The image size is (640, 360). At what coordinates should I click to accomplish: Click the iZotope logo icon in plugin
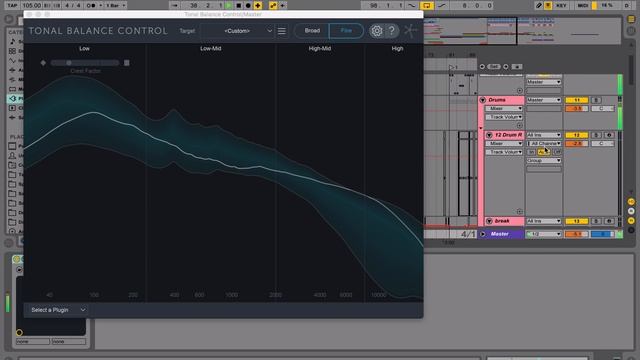coord(411,31)
